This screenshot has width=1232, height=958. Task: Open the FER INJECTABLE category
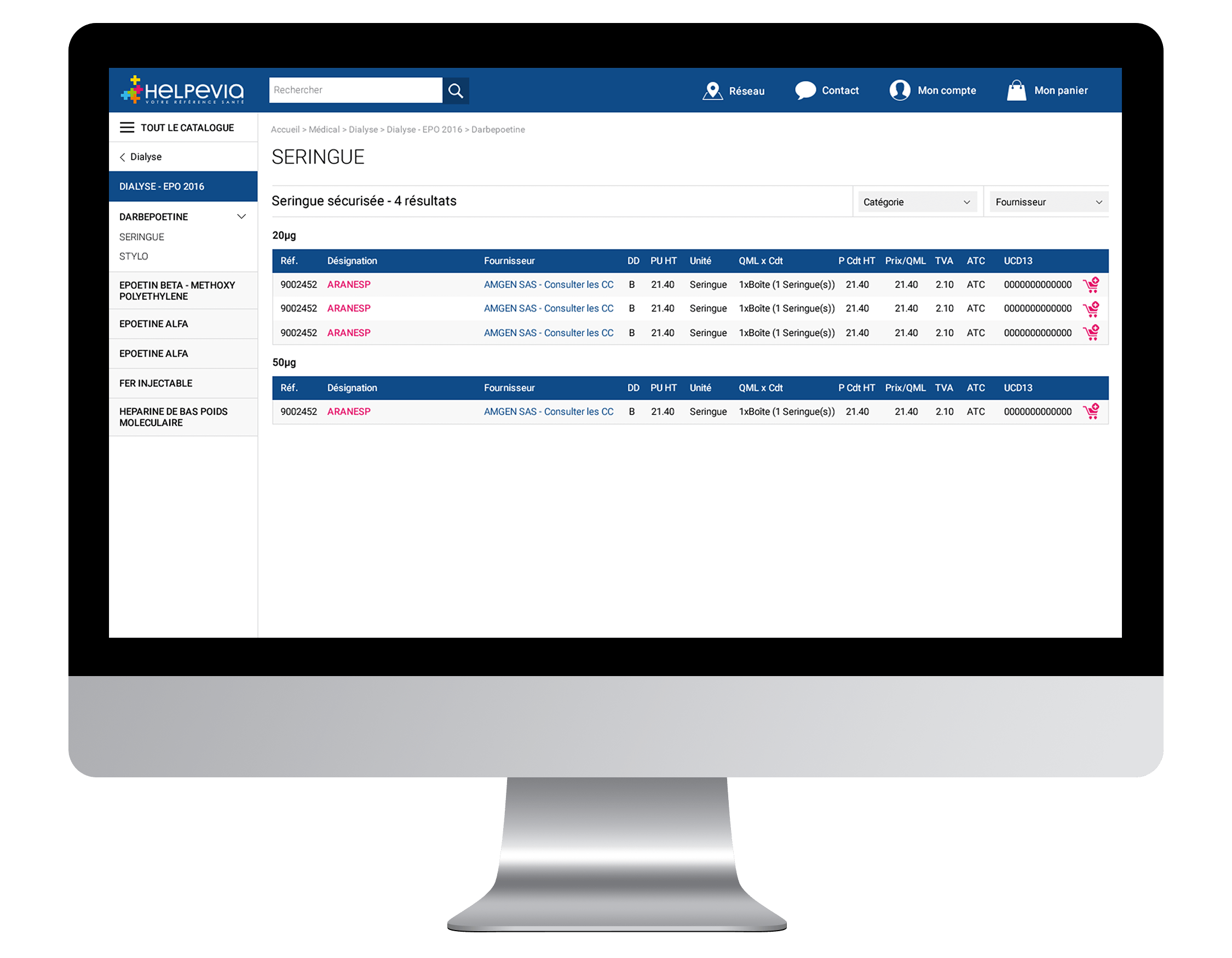point(183,383)
